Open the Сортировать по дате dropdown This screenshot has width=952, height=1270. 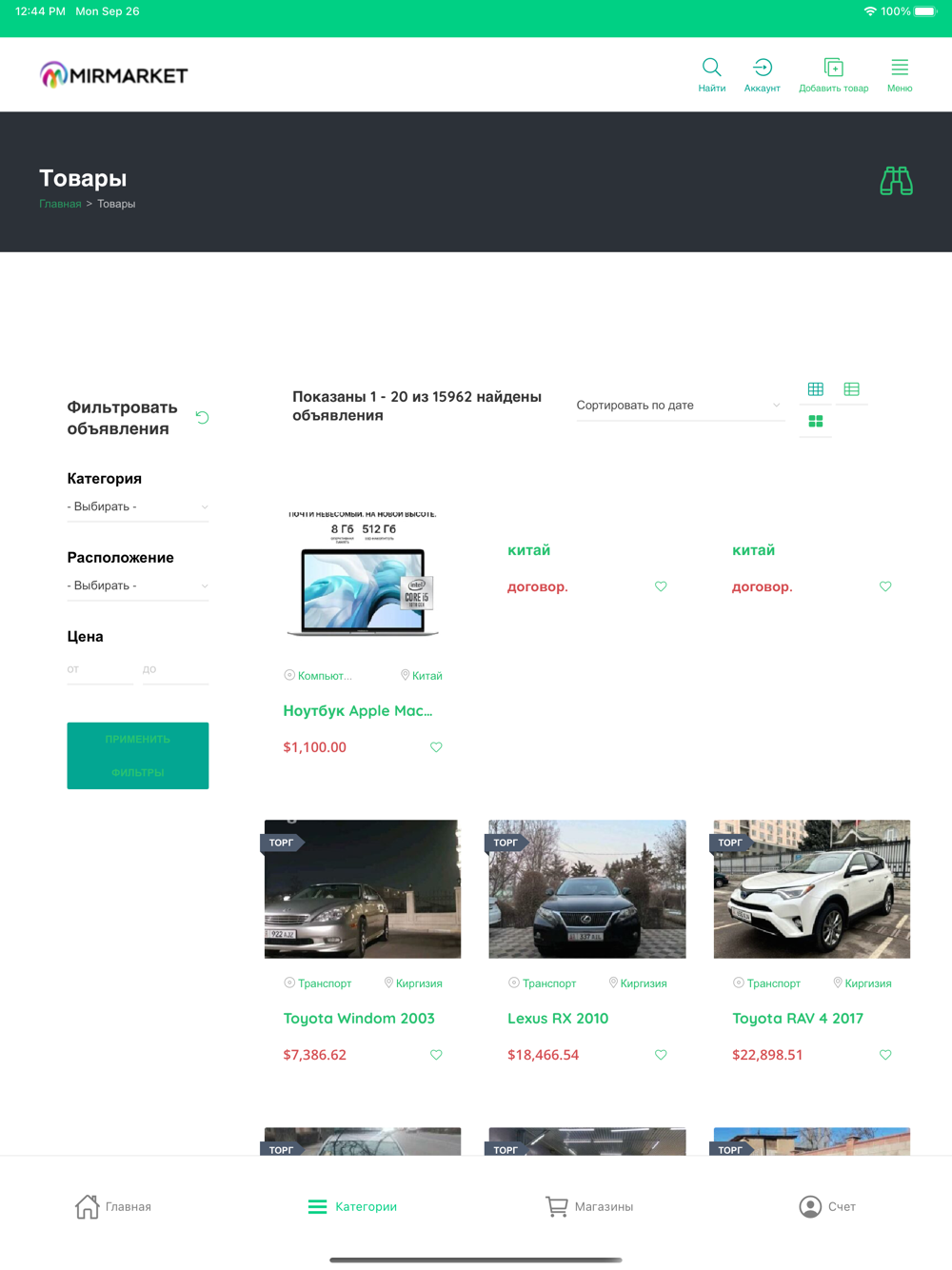[x=679, y=406]
